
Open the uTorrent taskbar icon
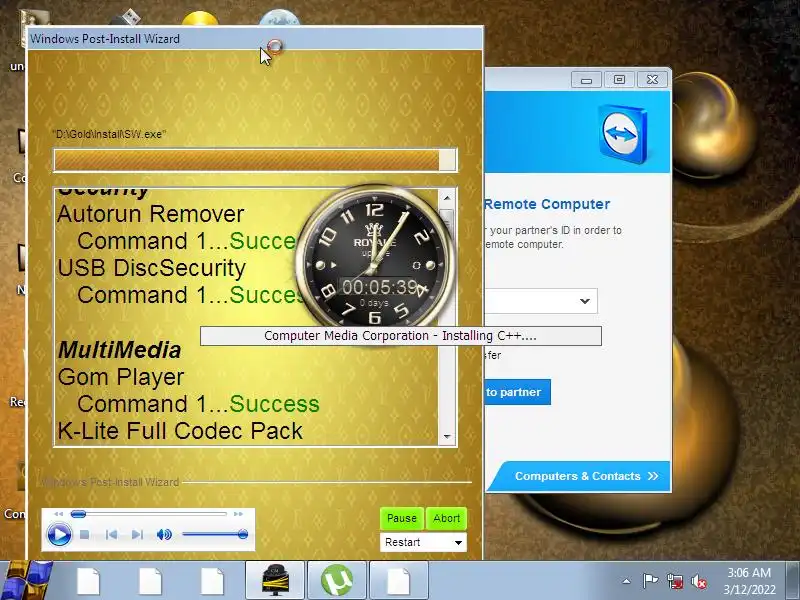[337, 581]
